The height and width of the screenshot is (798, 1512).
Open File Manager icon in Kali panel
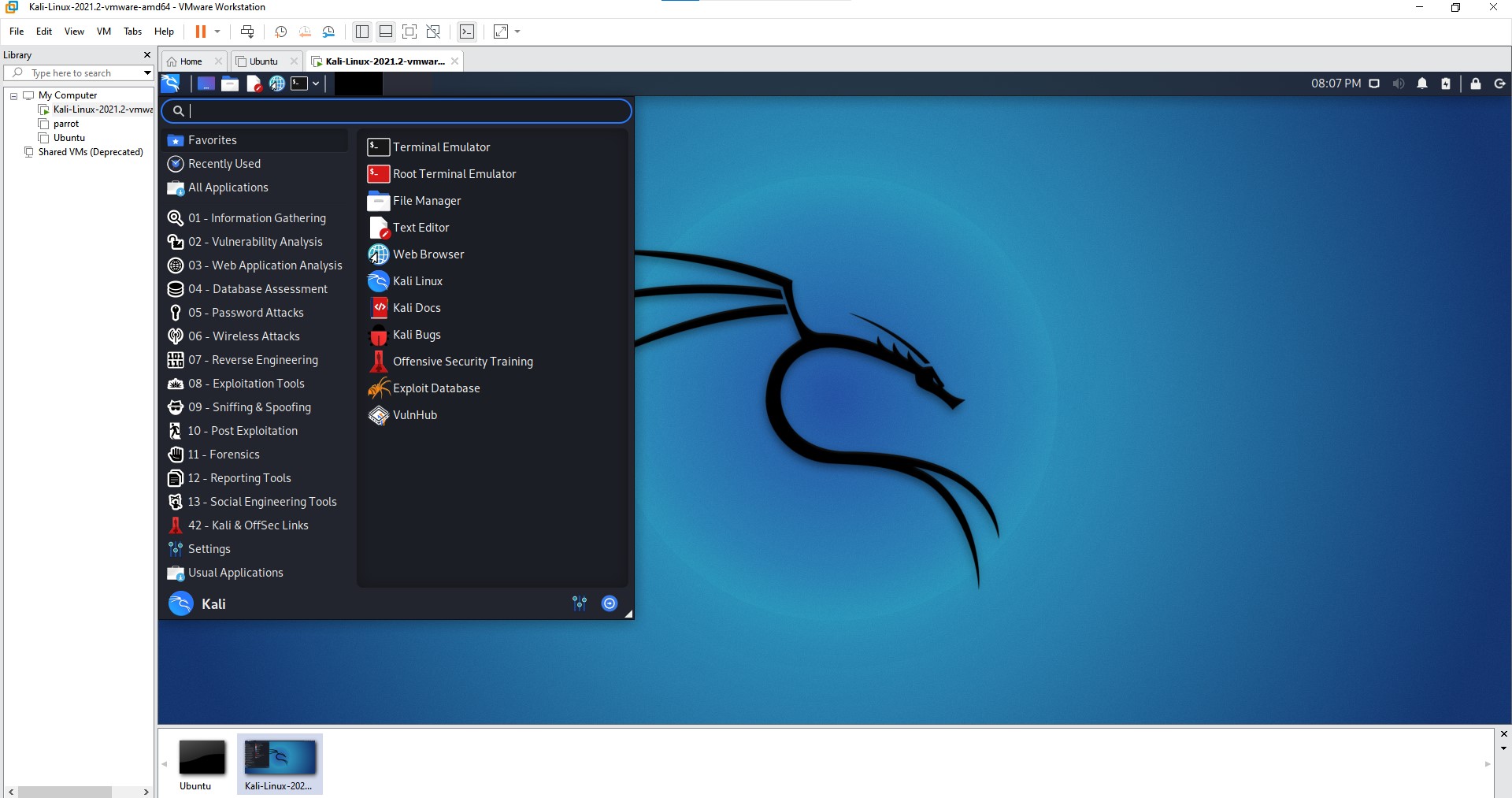pyautogui.click(x=230, y=84)
